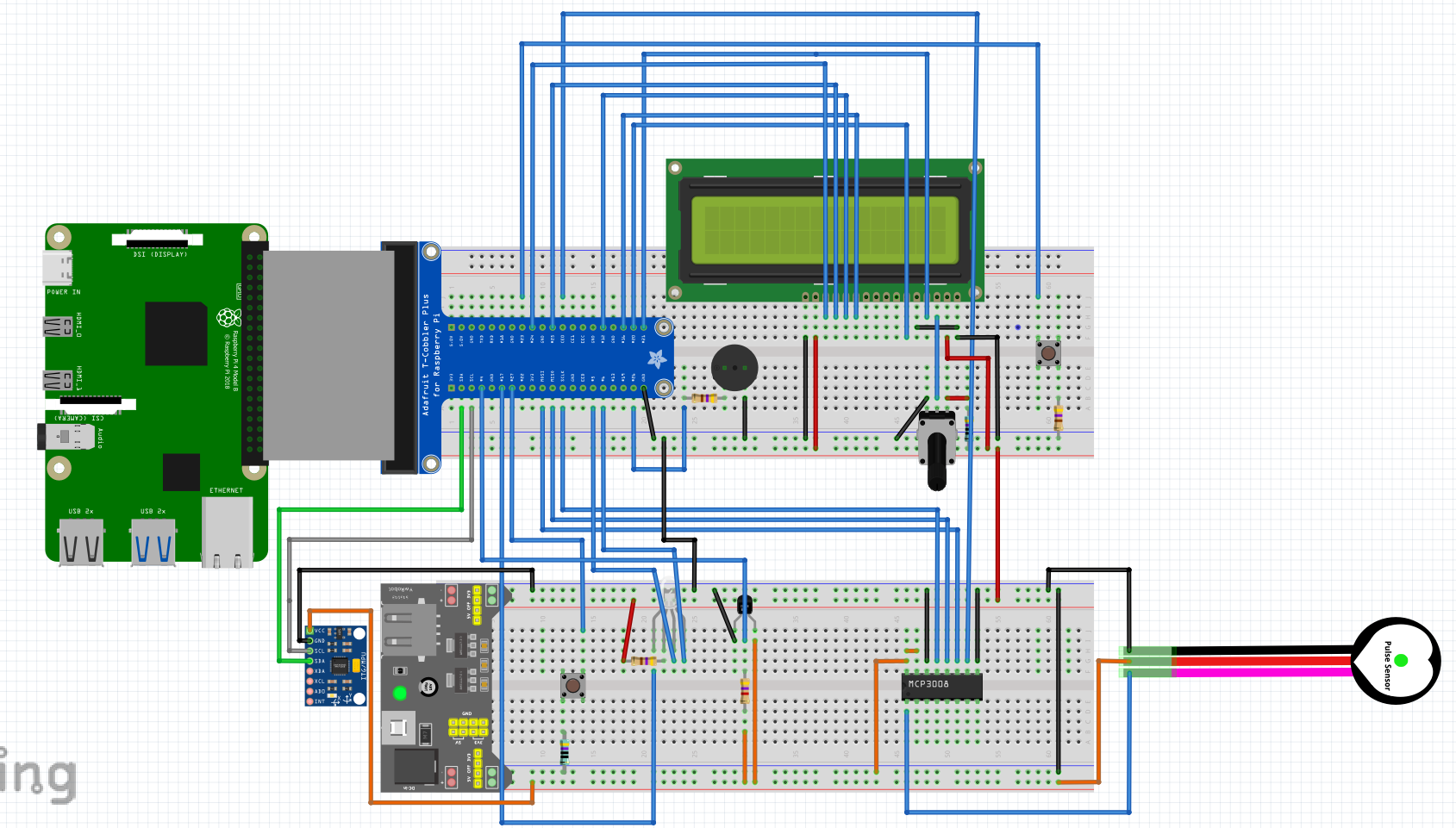Select the vertical resistor under the black sensor
The height and width of the screenshot is (828, 1456).
pos(745,691)
